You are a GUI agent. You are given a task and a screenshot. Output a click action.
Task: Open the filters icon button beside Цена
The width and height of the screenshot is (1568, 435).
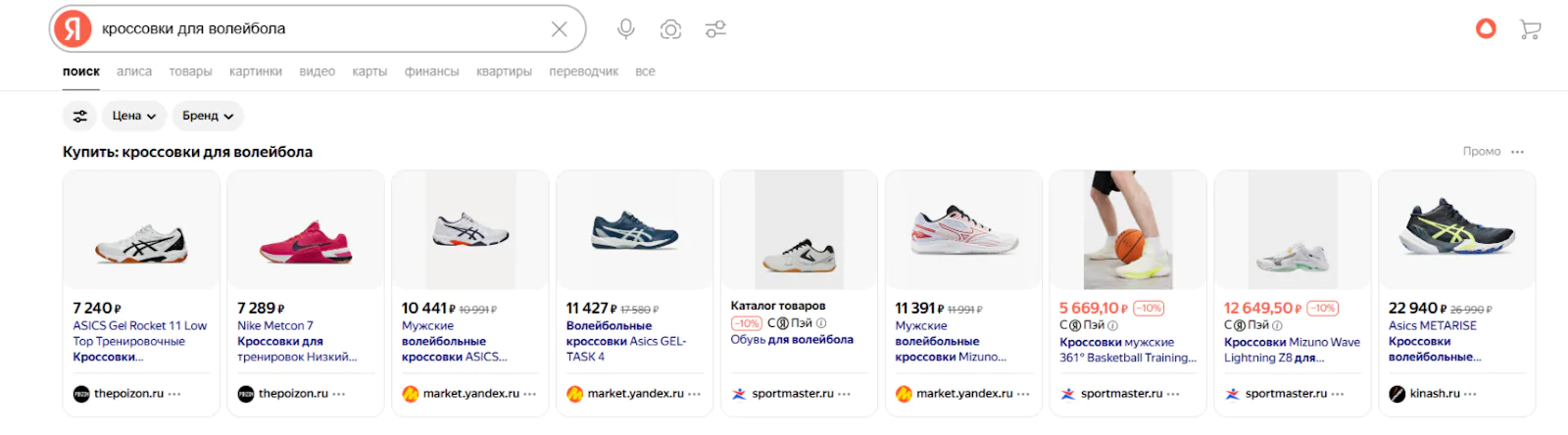80,116
